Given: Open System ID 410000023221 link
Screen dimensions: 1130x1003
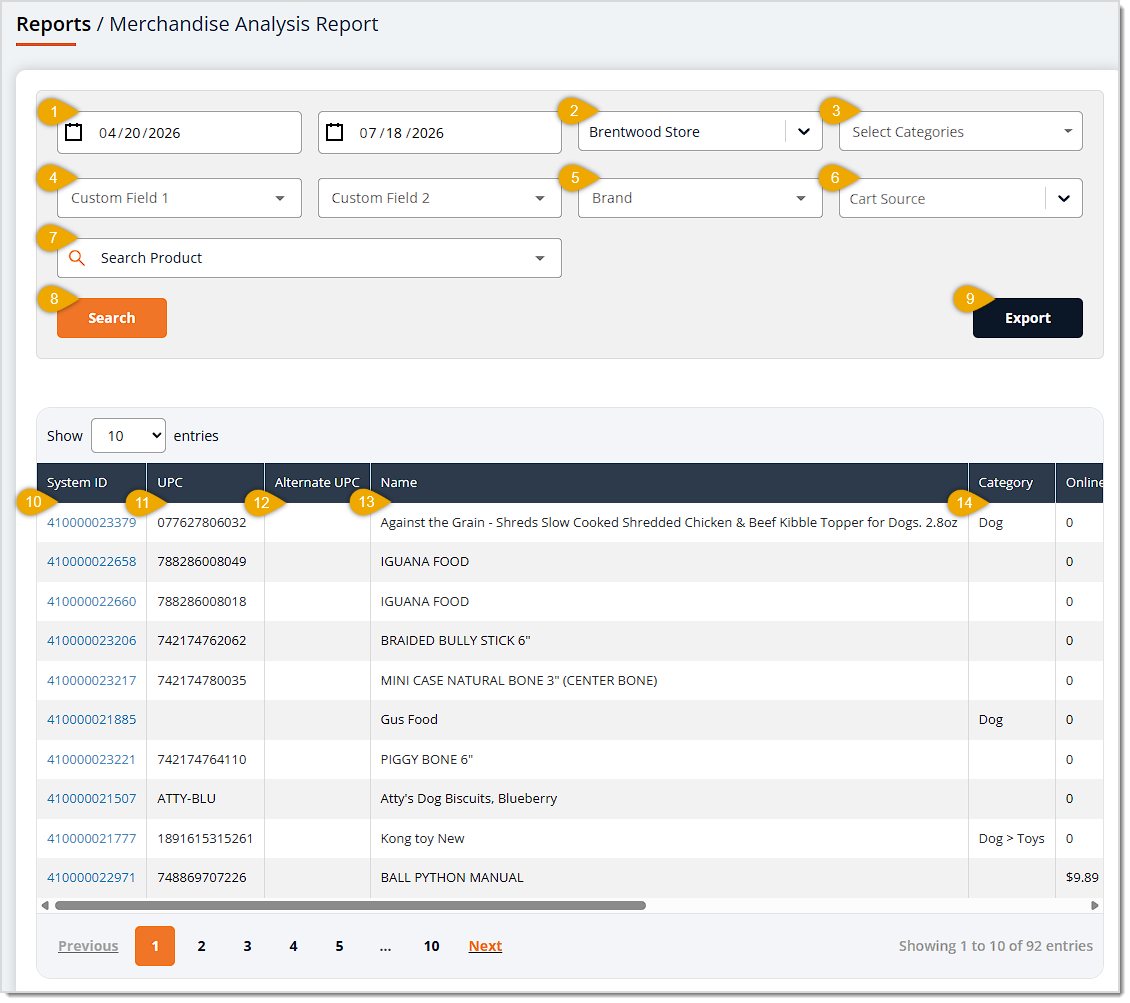Looking at the screenshot, I should pos(92,759).
